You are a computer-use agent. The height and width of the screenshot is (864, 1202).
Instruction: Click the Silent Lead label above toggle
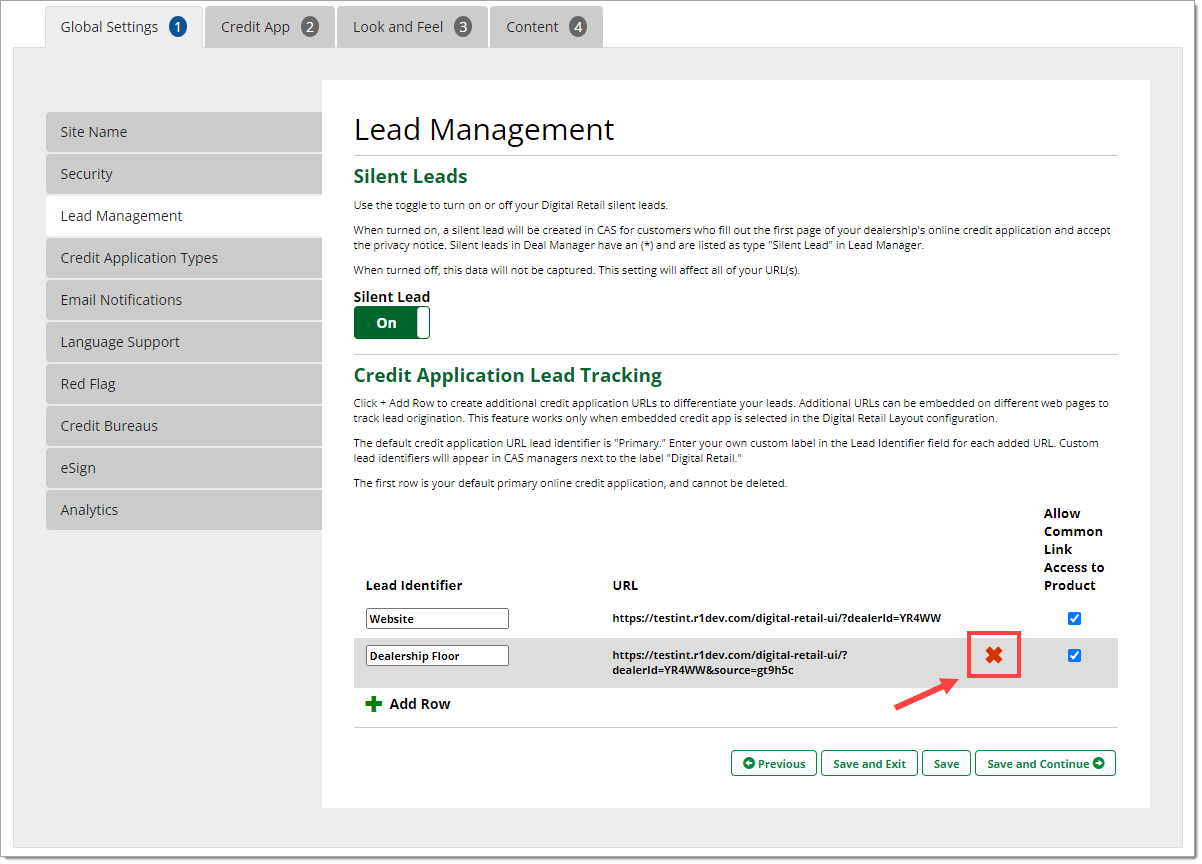pos(392,297)
